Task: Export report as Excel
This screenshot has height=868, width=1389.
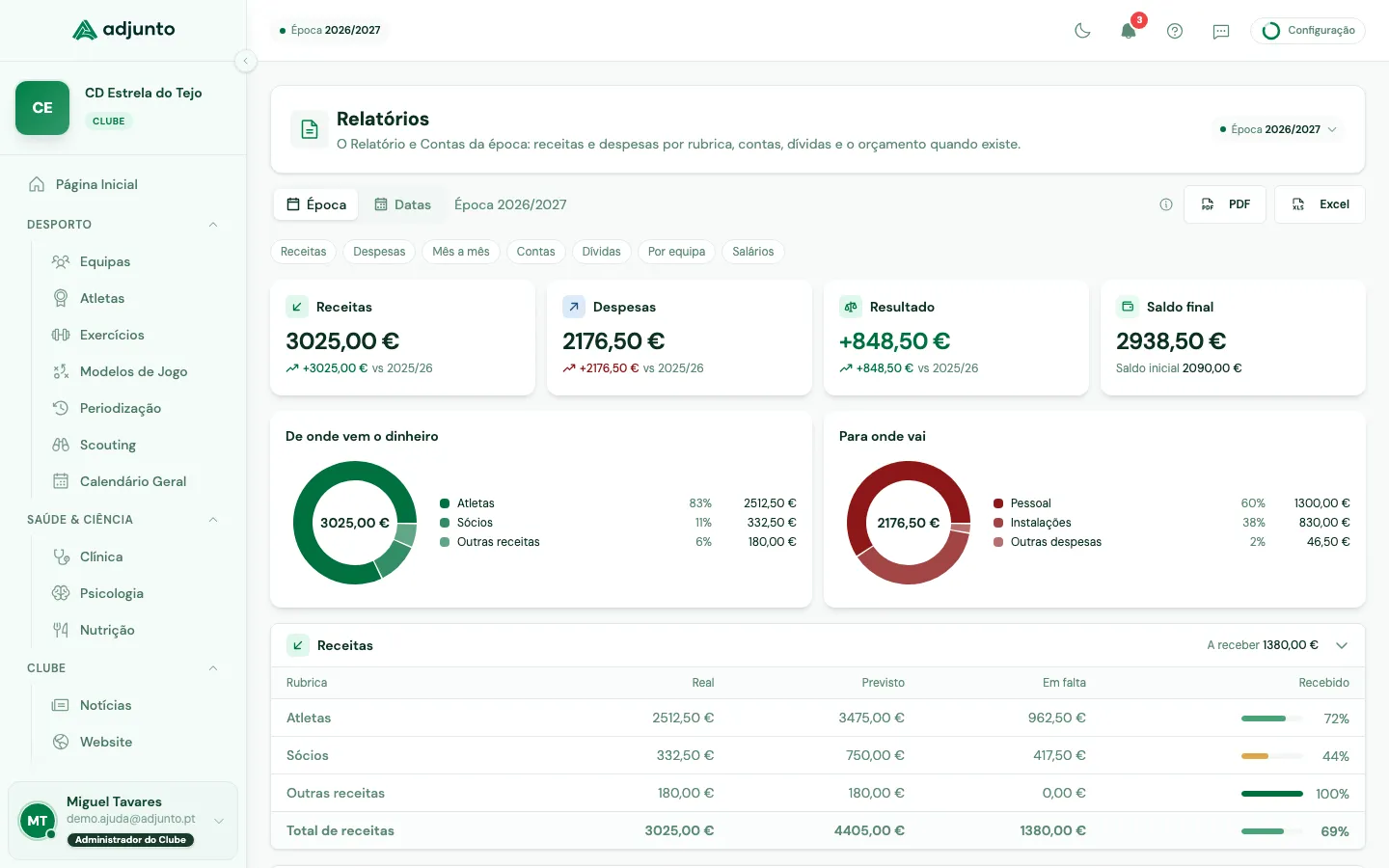Action: click(1320, 204)
